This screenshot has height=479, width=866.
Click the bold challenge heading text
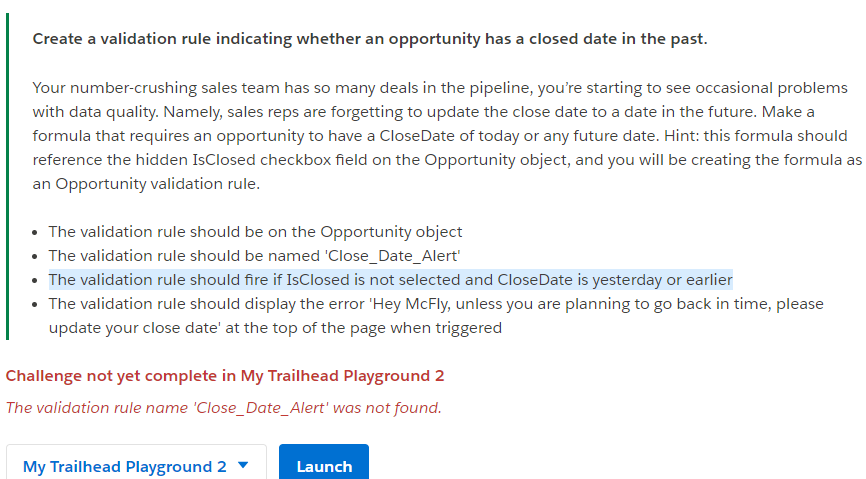[369, 39]
